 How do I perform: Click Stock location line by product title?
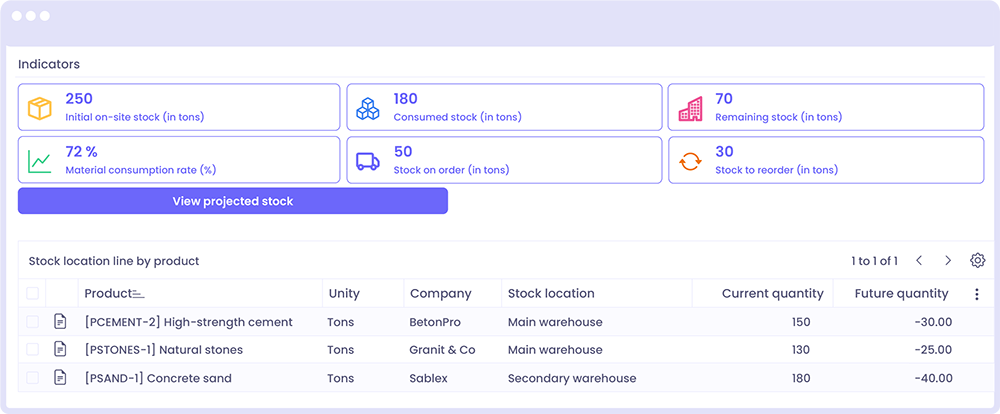(x=114, y=261)
